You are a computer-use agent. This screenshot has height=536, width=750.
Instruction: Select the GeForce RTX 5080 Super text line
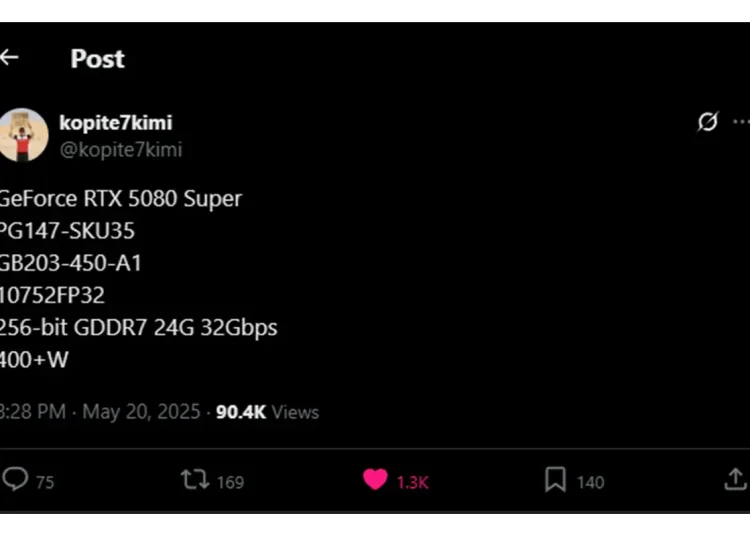pyautogui.click(x=121, y=199)
